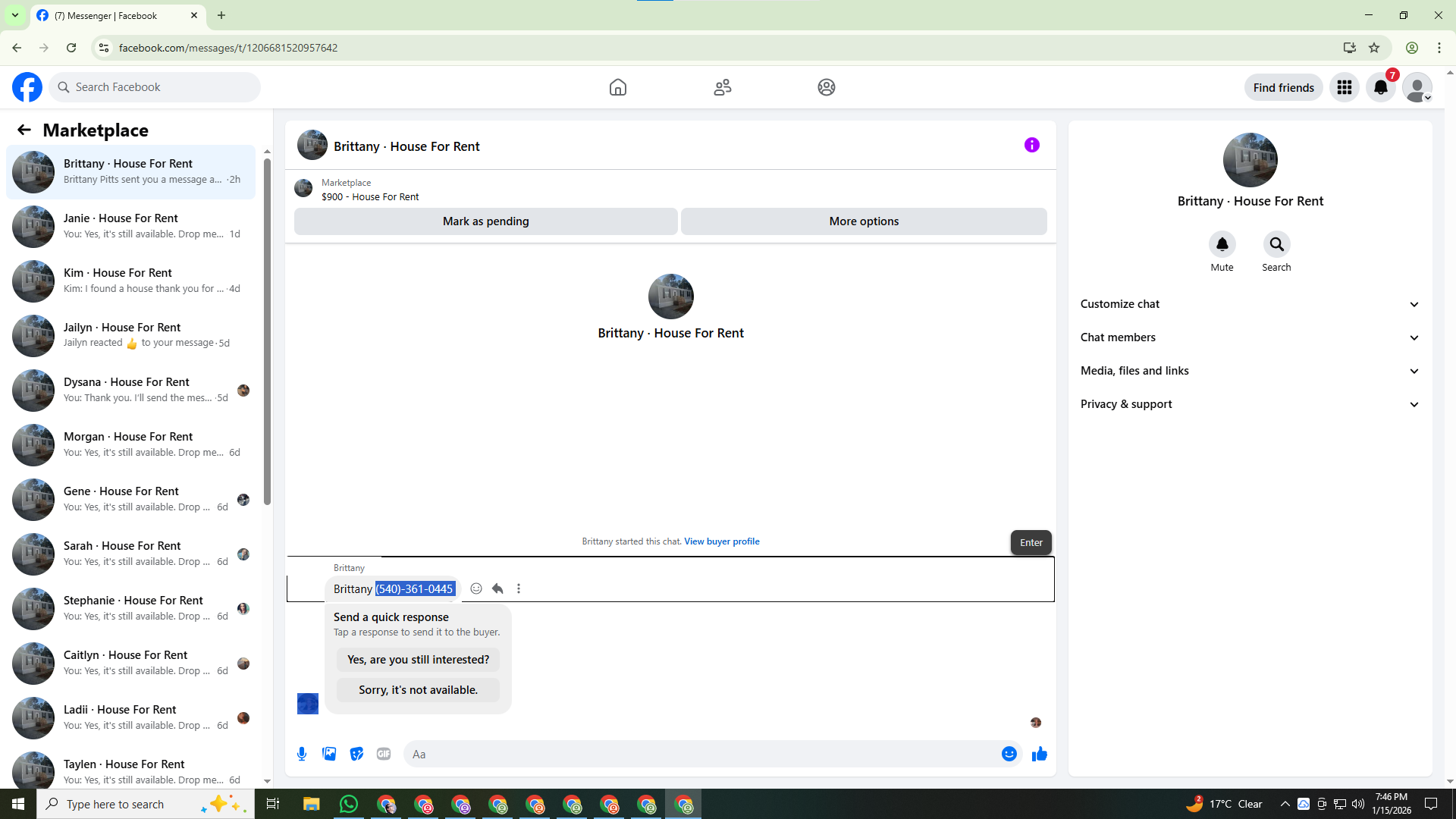Attach a photo using image icon
This screenshot has width=1456, height=819.
tap(329, 754)
